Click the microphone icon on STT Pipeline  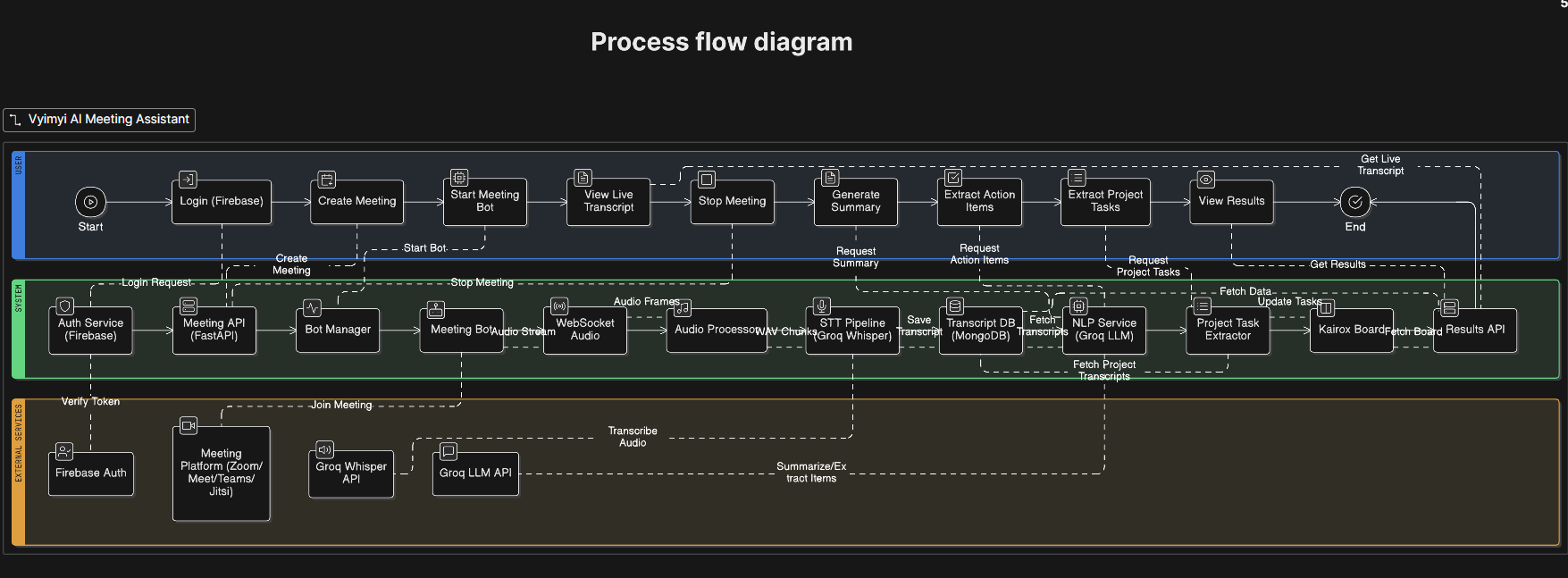(x=822, y=306)
